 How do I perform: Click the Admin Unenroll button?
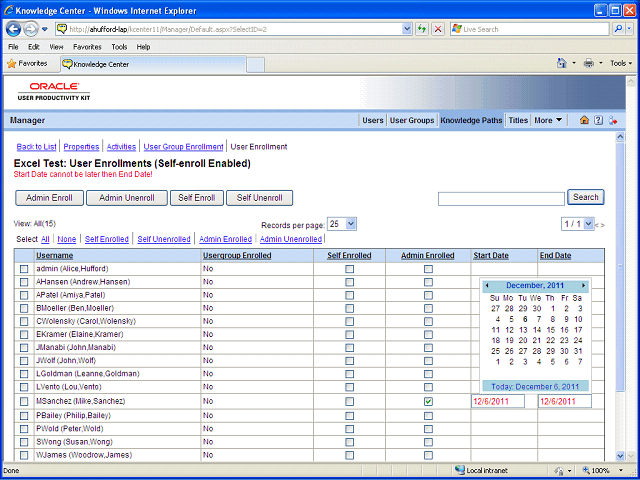(127, 198)
